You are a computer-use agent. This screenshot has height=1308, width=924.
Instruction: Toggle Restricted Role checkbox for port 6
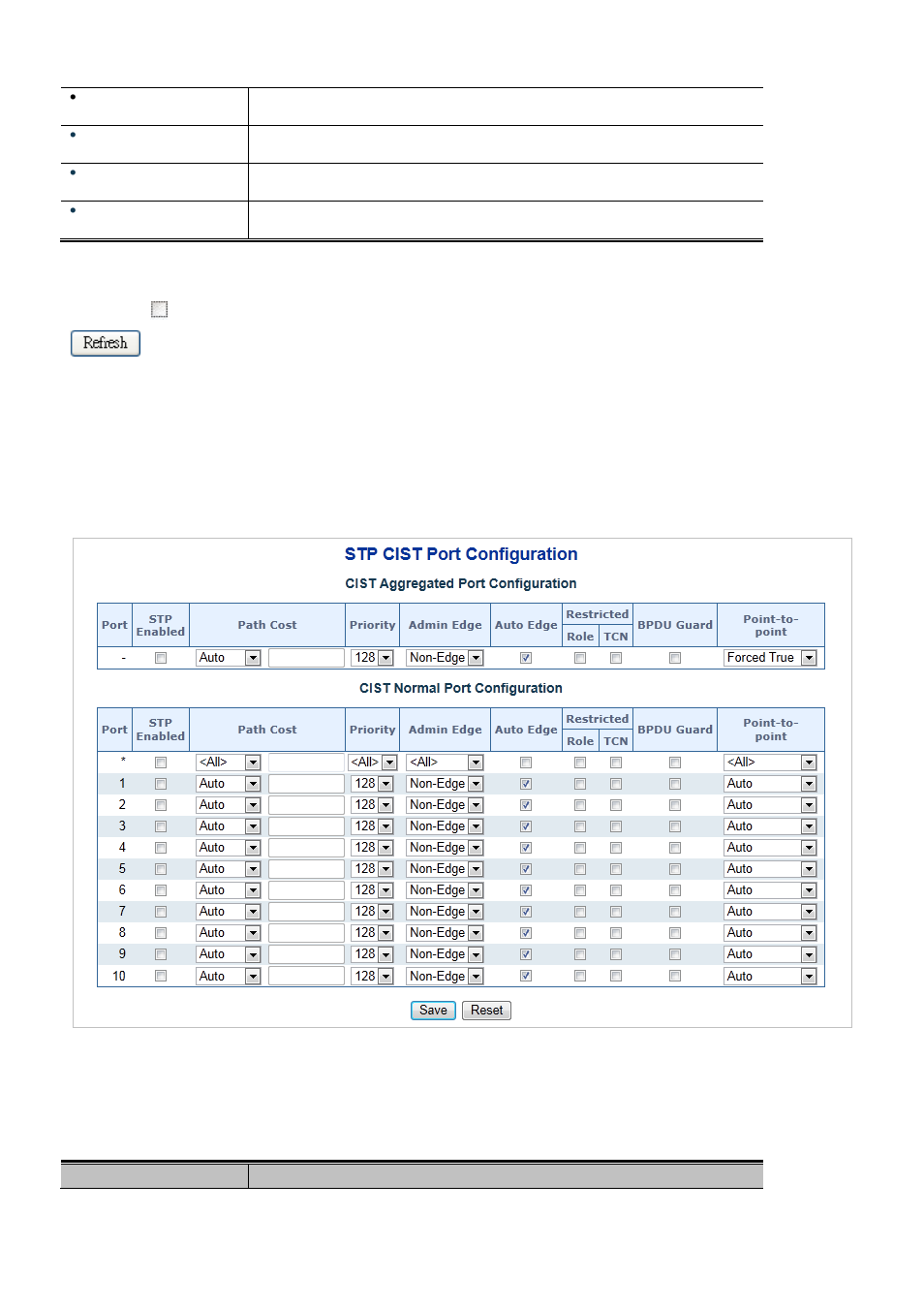click(580, 890)
